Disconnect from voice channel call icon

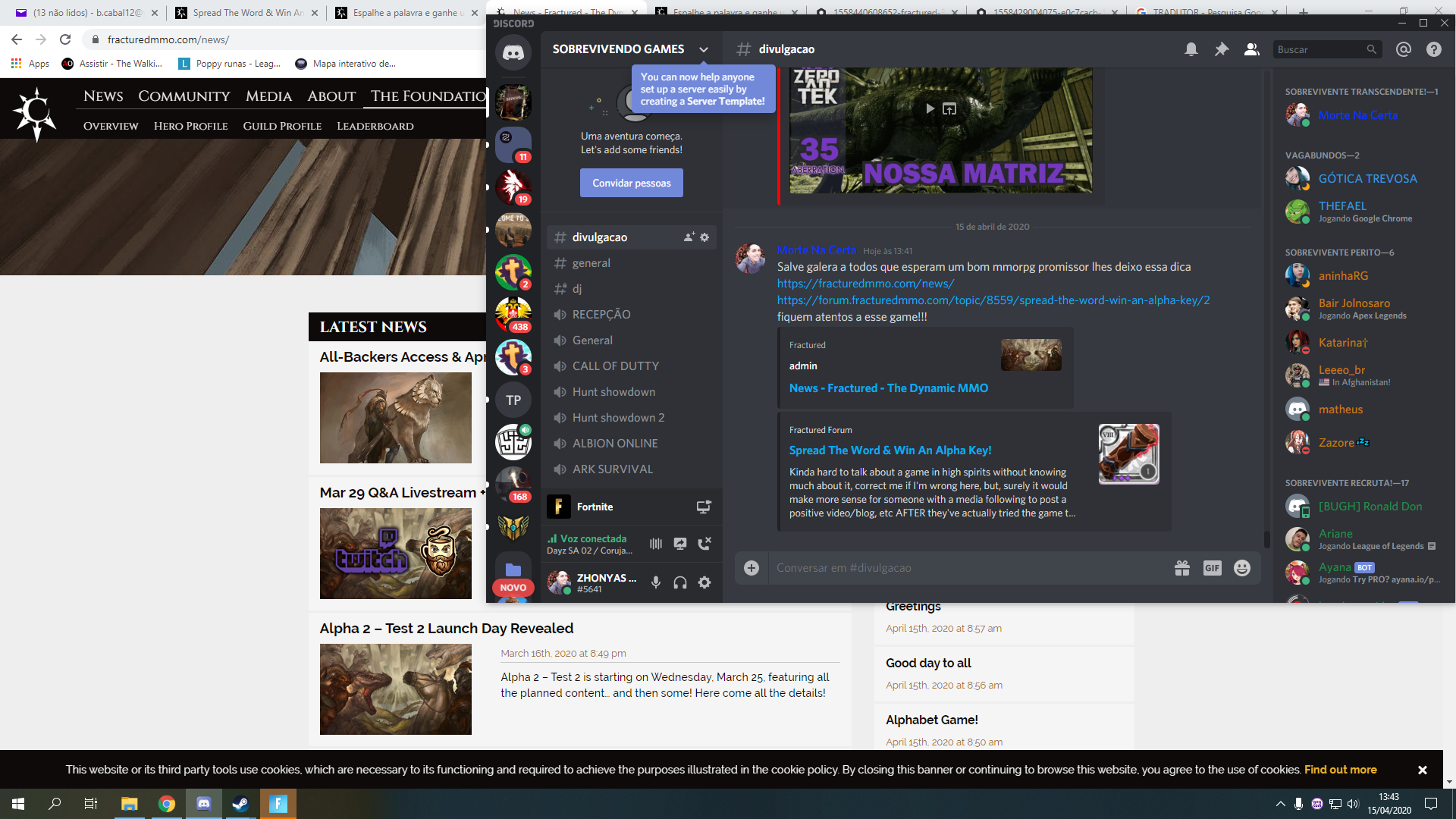pyautogui.click(x=704, y=543)
